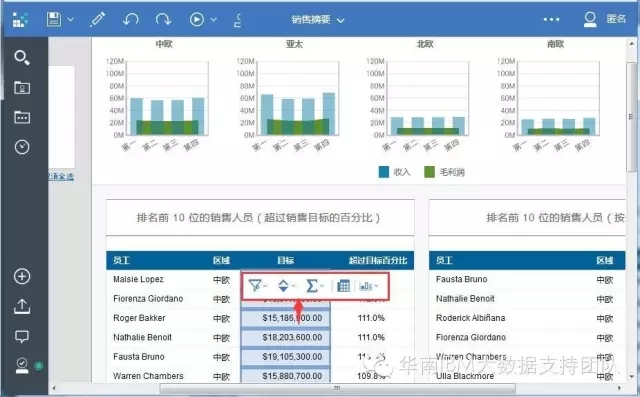Open the search icon in sidebar
The height and width of the screenshot is (397, 640).
pos(22,58)
